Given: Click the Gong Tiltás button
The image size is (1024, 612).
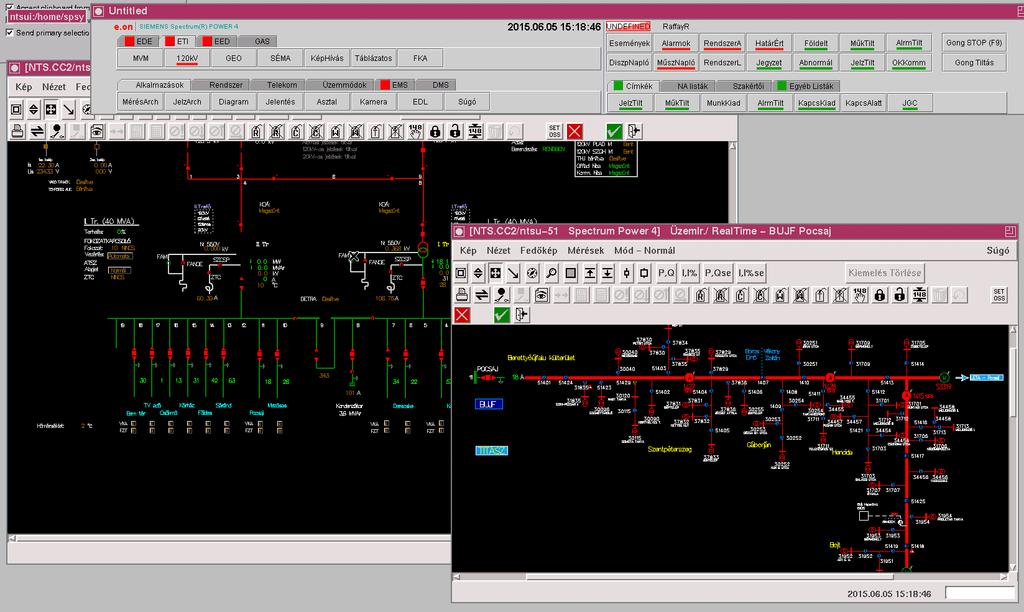Looking at the screenshot, I should pyautogui.click(x=974, y=63).
